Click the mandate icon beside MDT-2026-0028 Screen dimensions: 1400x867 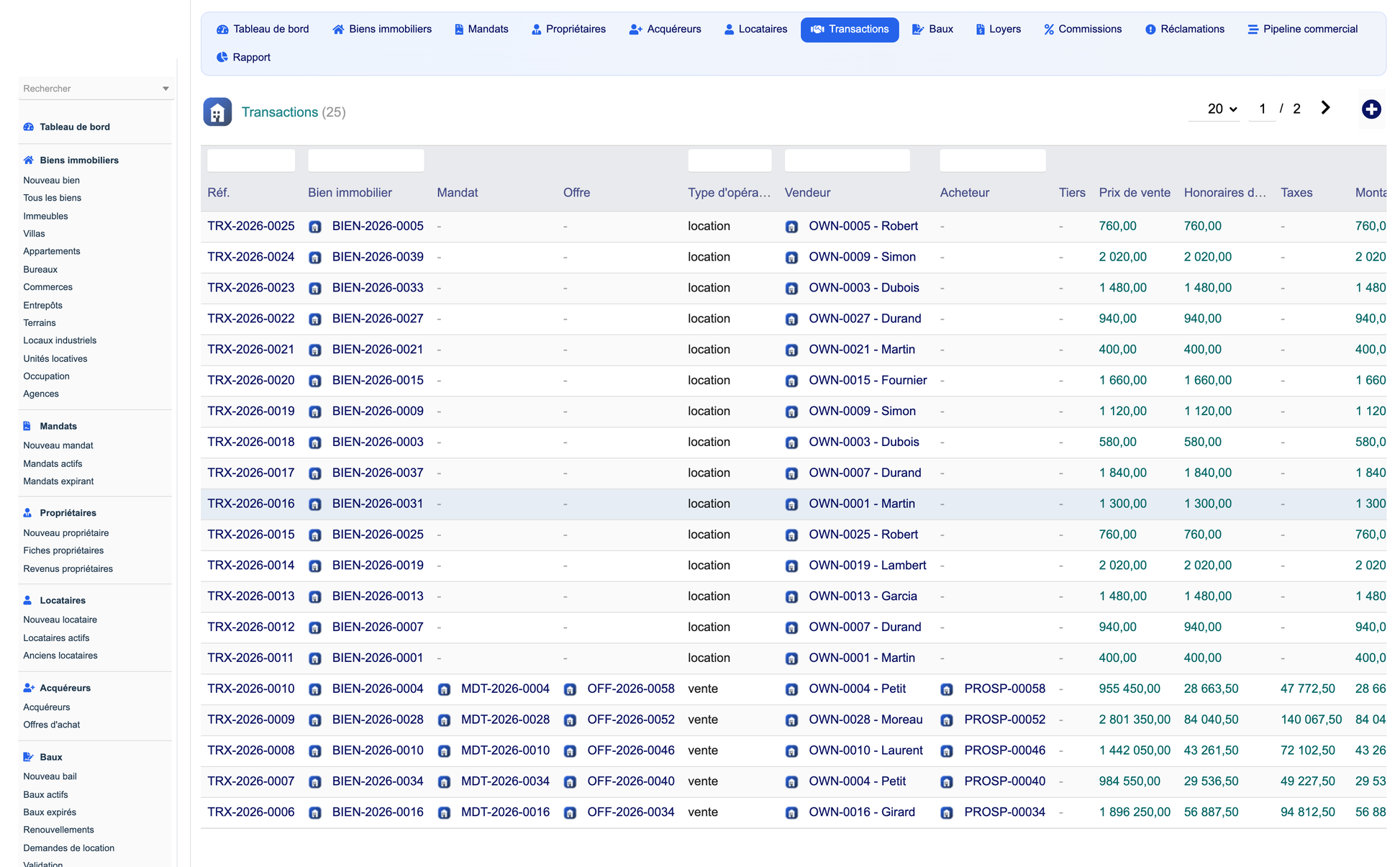pyautogui.click(x=445, y=720)
